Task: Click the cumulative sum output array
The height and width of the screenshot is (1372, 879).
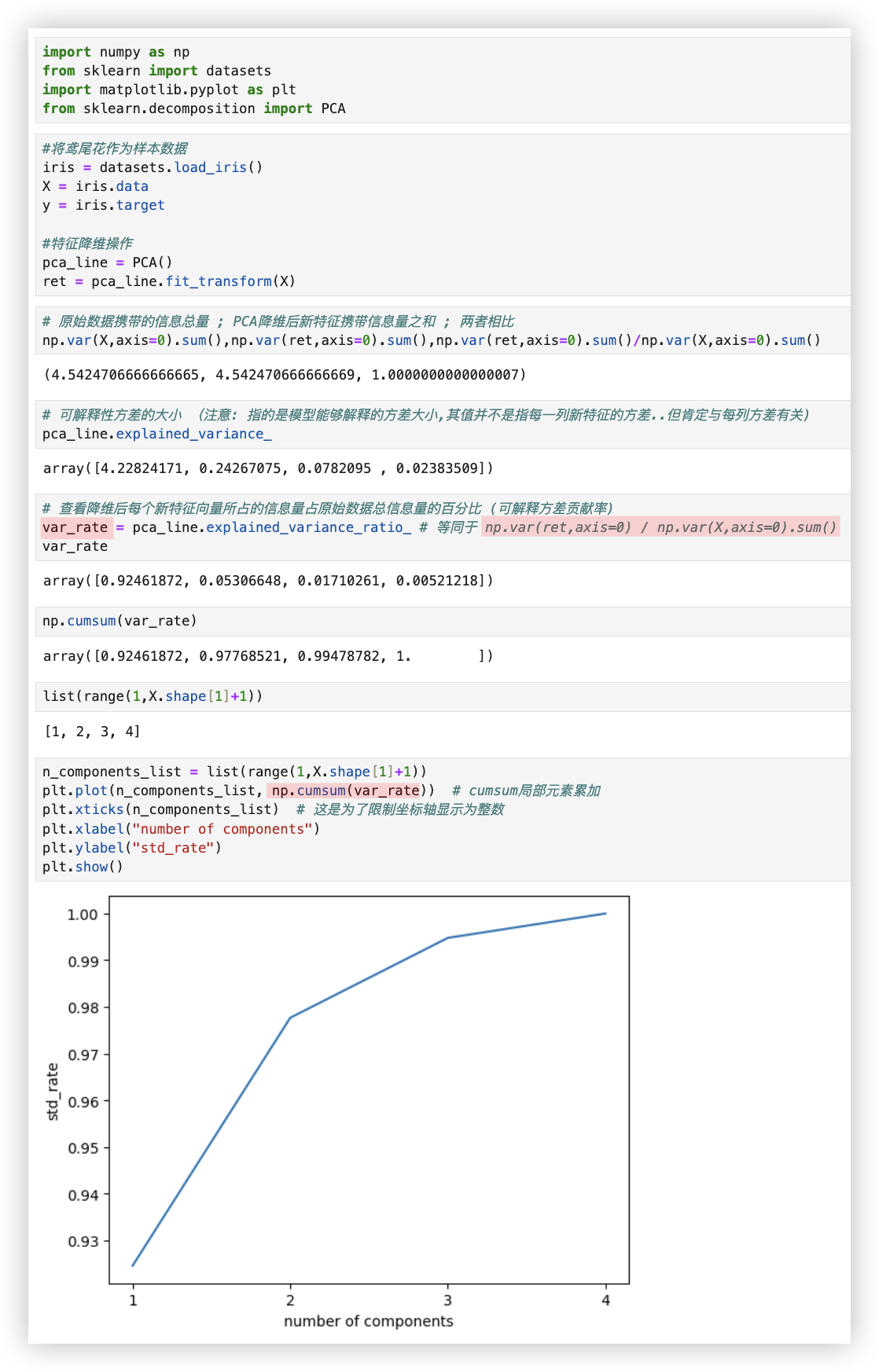Action: pyautogui.click(x=268, y=656)
